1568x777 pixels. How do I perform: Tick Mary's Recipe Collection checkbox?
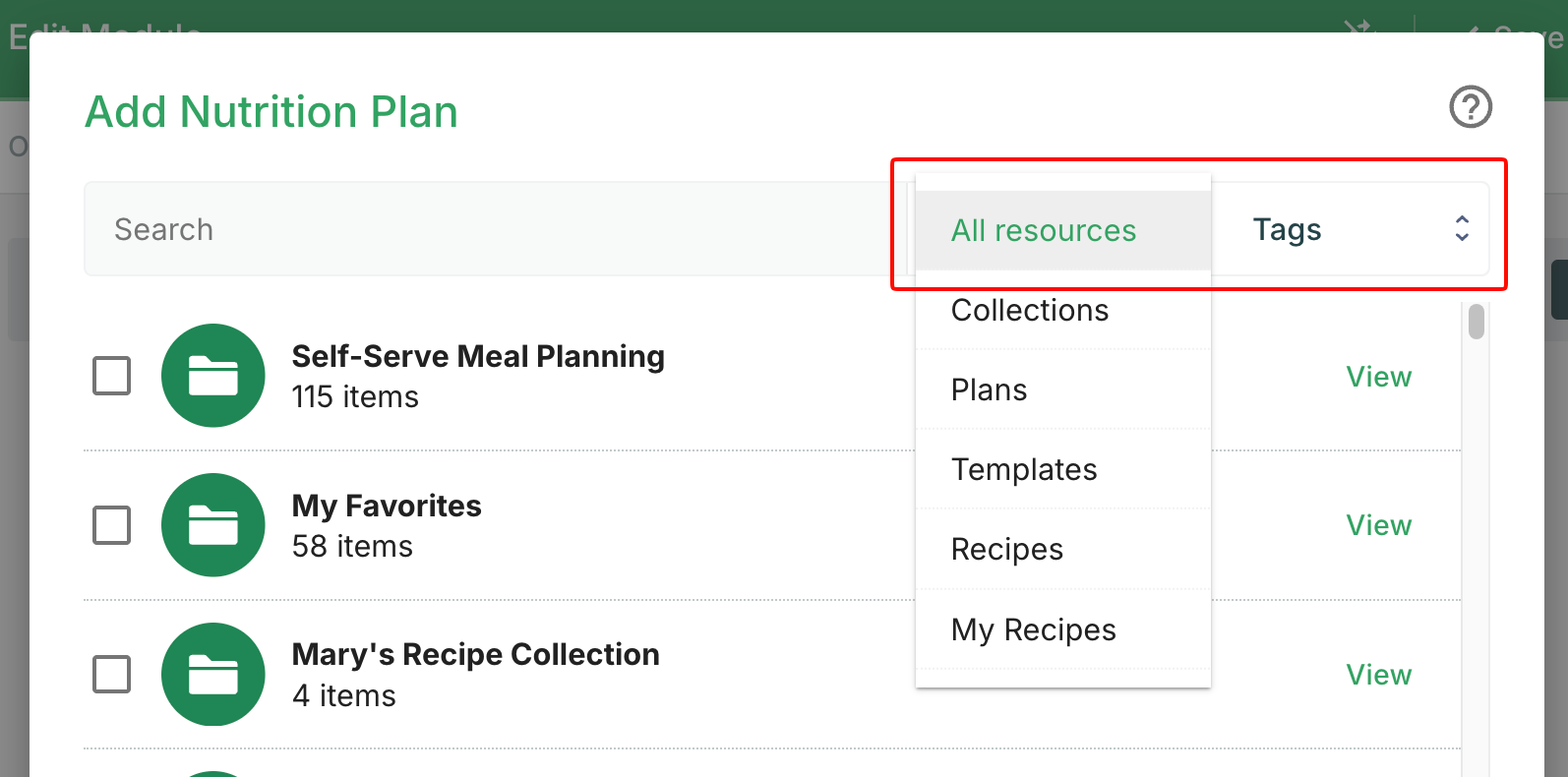point(111,675)
